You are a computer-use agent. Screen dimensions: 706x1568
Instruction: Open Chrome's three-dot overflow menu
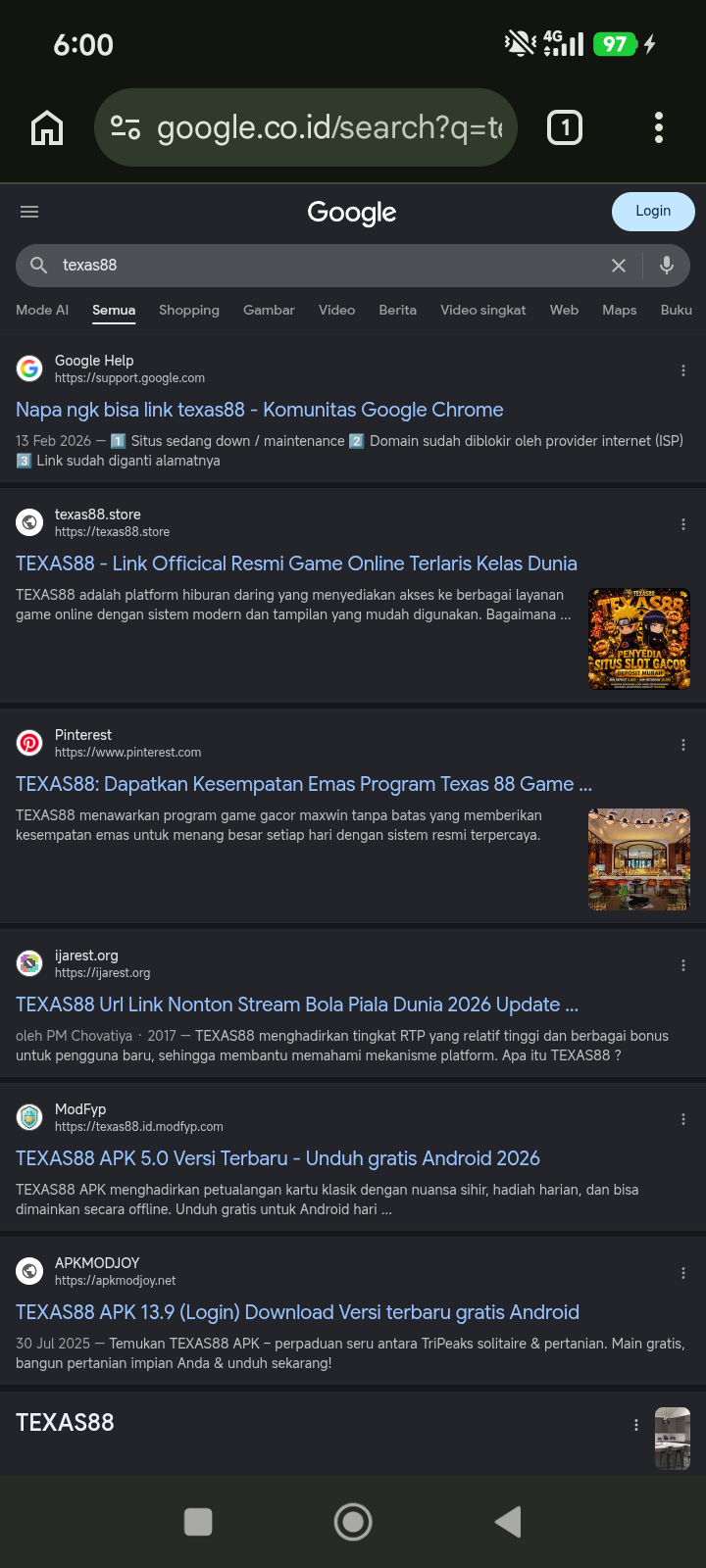click(659, 127)
